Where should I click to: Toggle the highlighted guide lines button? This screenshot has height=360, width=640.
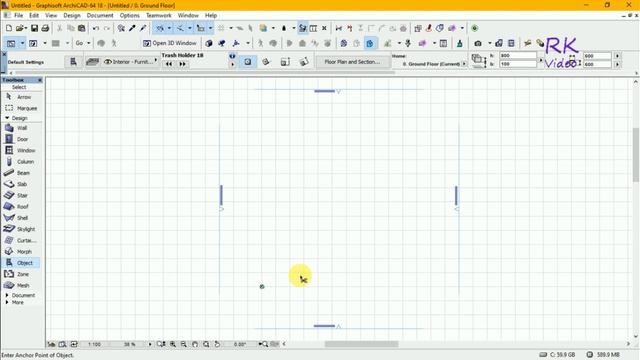(x=160, y=28)
